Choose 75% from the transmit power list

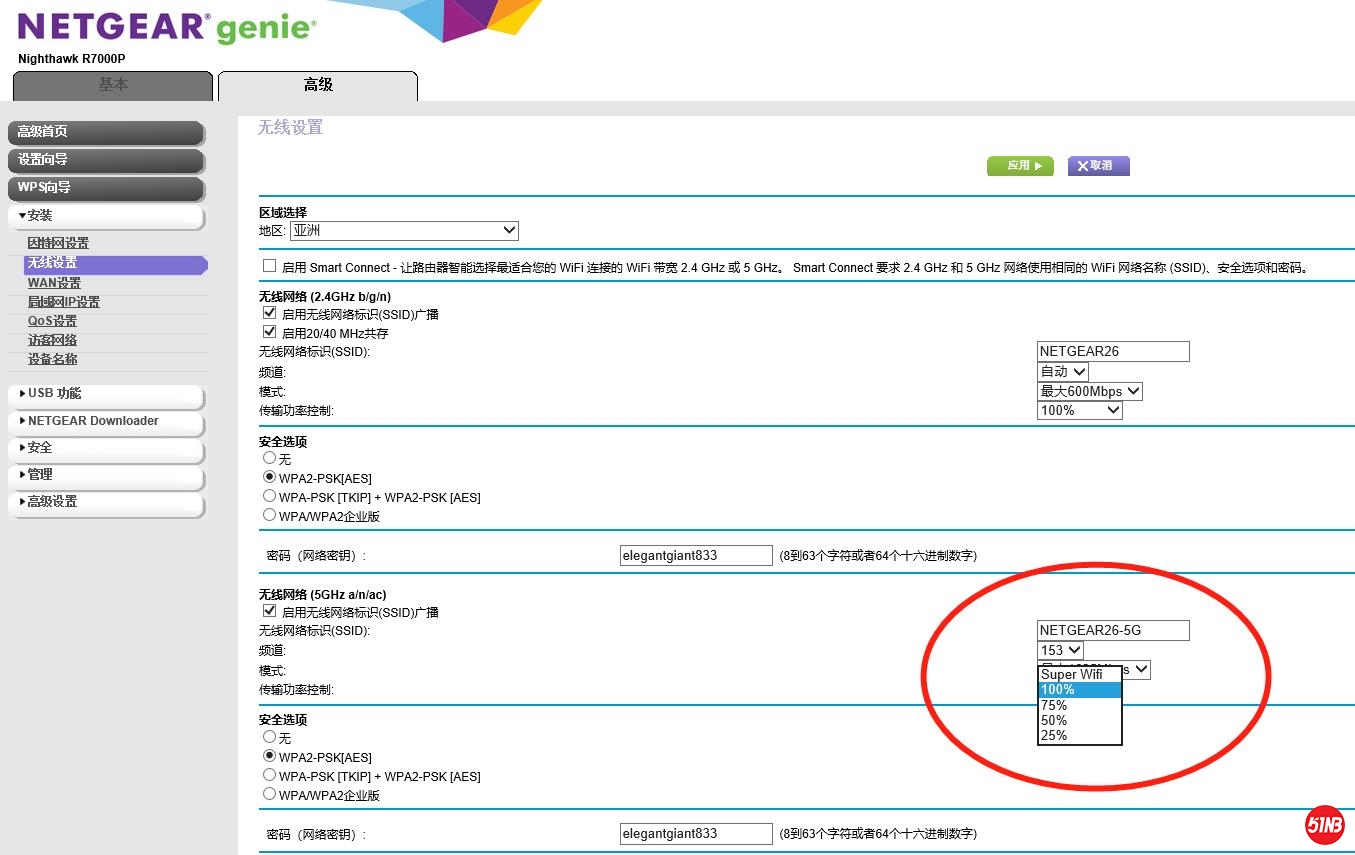point(1055,705)
